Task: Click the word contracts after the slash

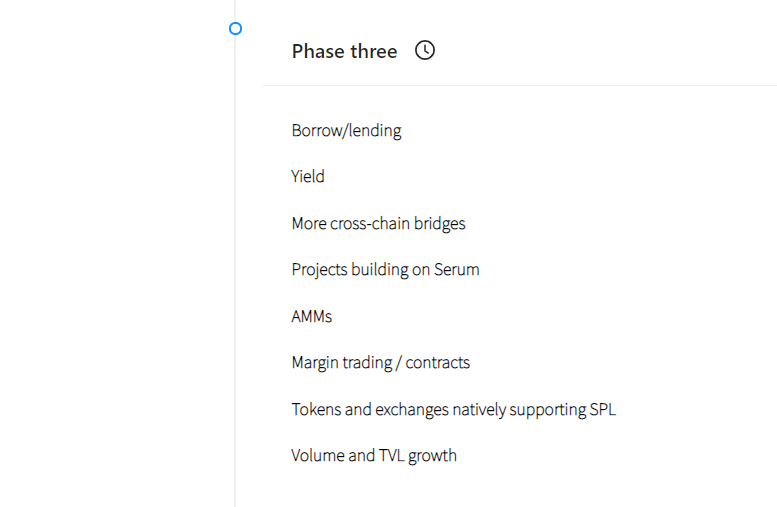Action: click(x=437, y=362)
